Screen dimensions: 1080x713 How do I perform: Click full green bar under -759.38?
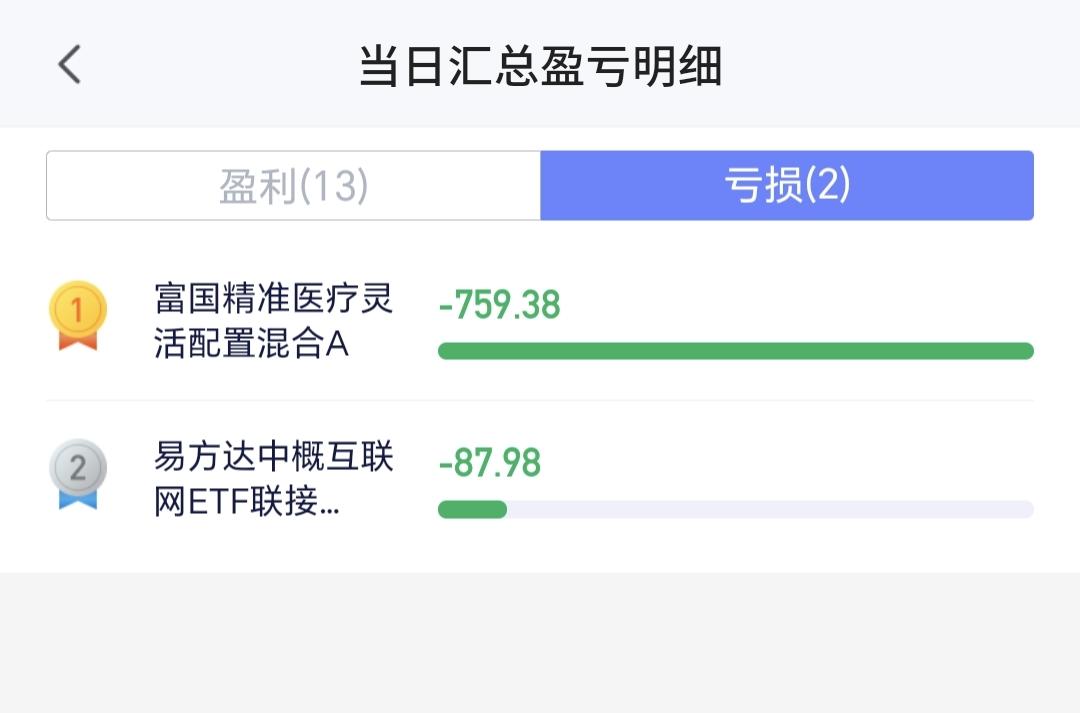(736, 351)
